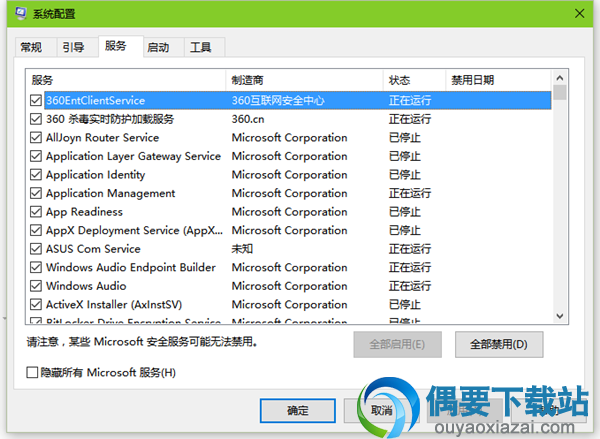This screenshot has height=439, width=600.
Task: Click the 取消 button
Action: click(x=382, y=411)
